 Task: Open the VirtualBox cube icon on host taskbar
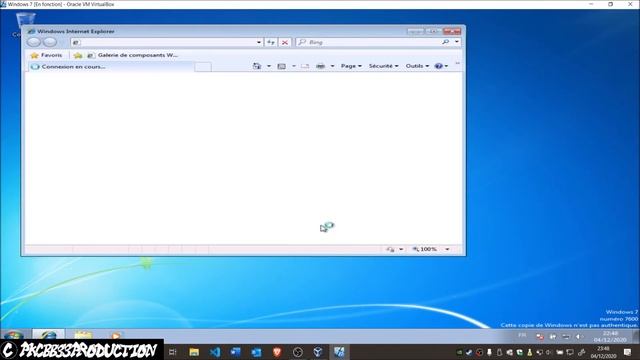click(318, 352)
